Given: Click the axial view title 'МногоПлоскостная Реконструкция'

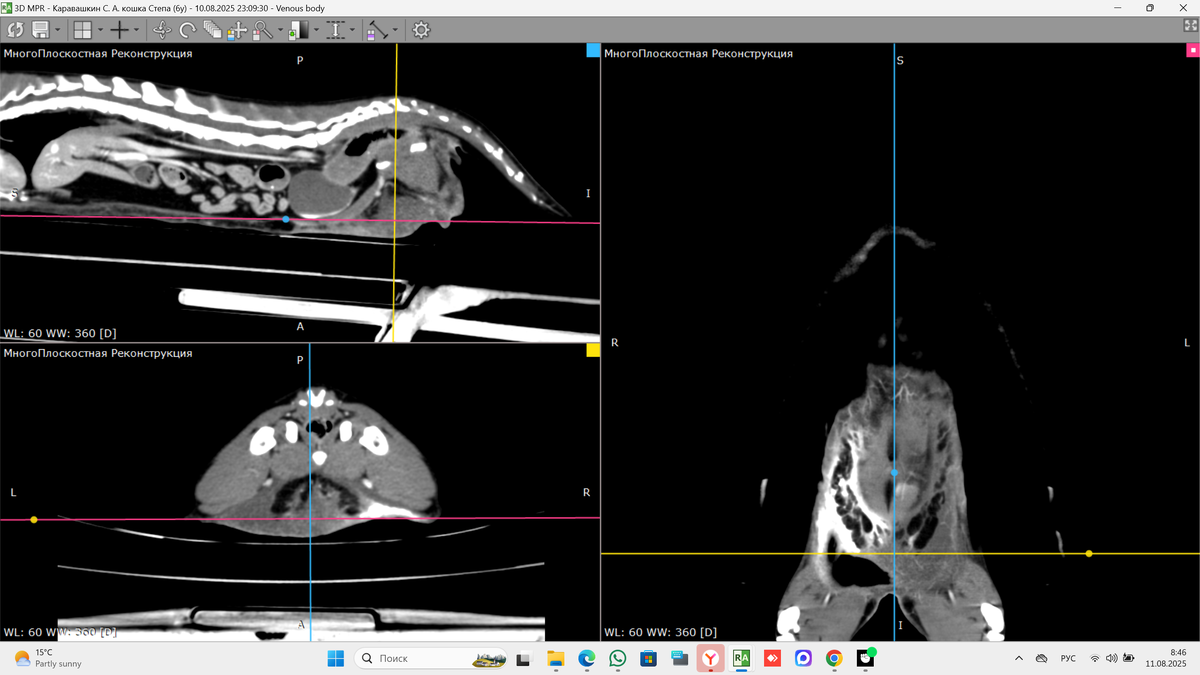Looking at the screenshot, I should (98, 353).
